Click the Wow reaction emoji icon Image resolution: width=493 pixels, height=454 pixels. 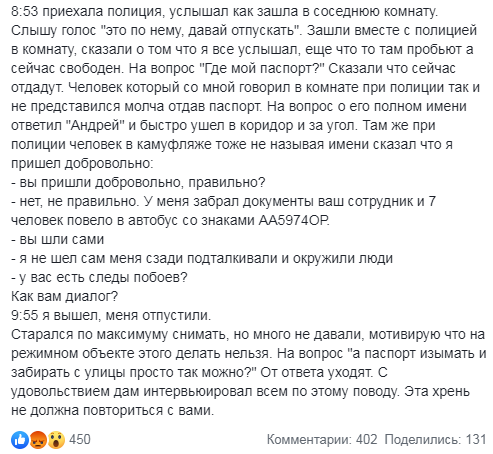point(56,440)
